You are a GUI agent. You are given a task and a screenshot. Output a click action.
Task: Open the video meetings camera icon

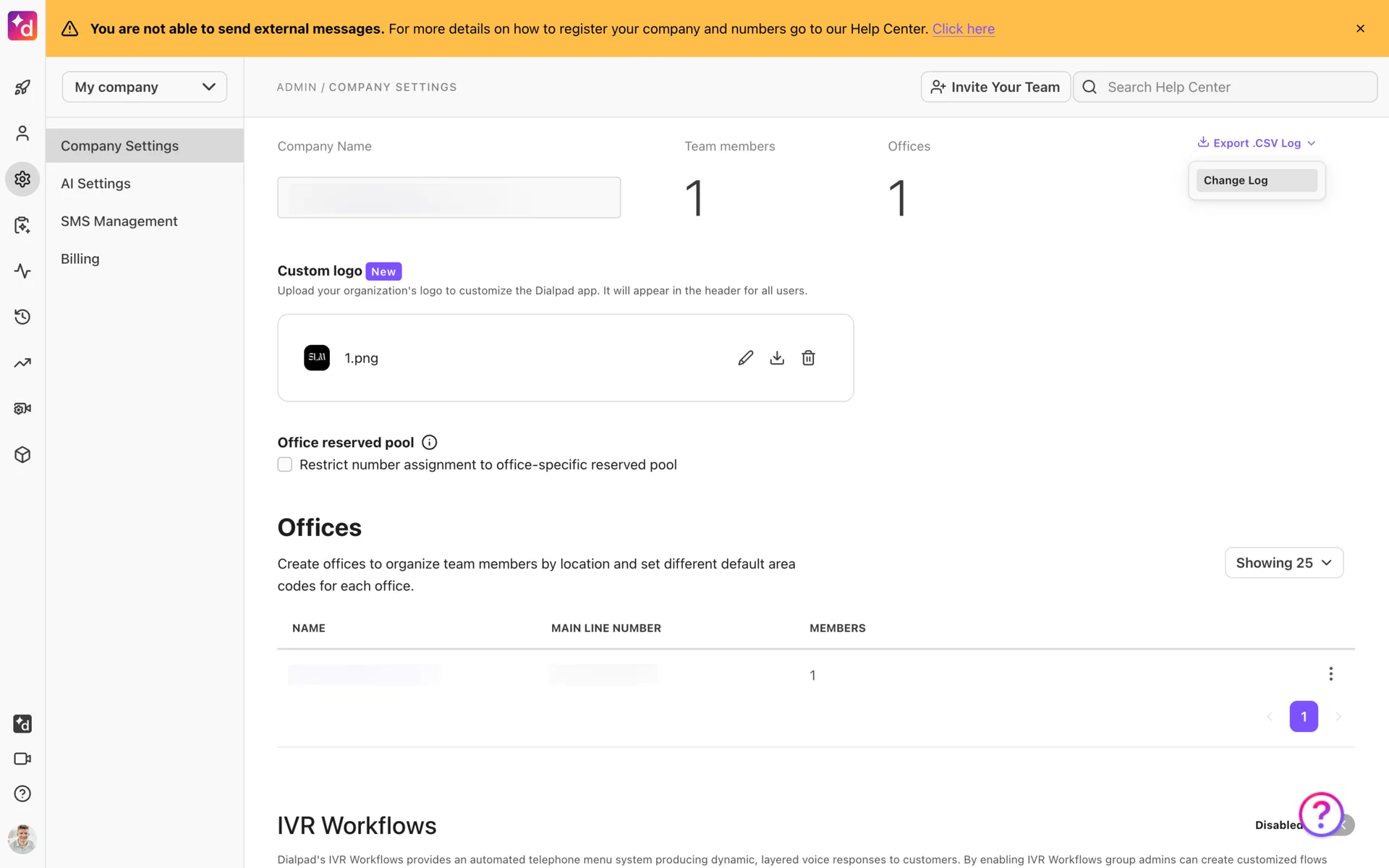[22, 759]
